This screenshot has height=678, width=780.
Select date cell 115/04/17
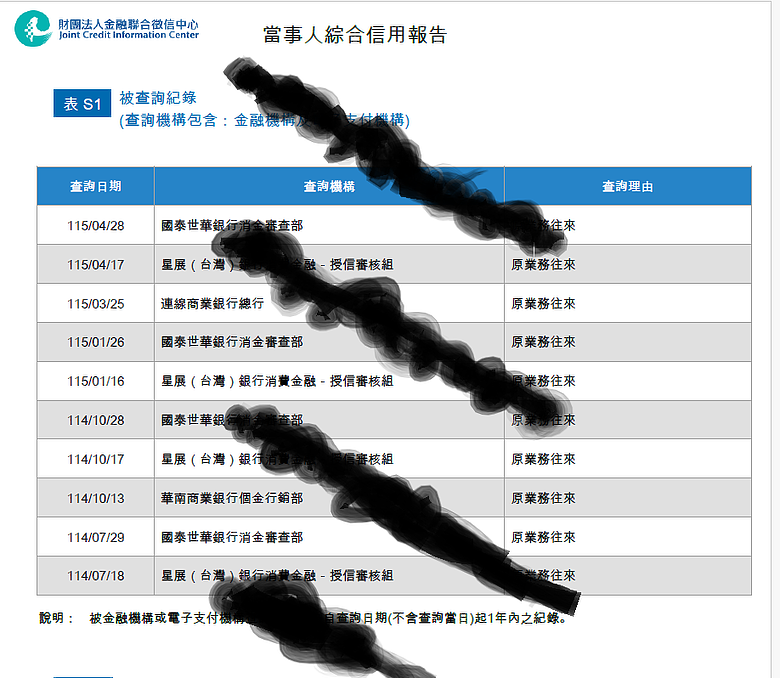click(x=96, y=265)
